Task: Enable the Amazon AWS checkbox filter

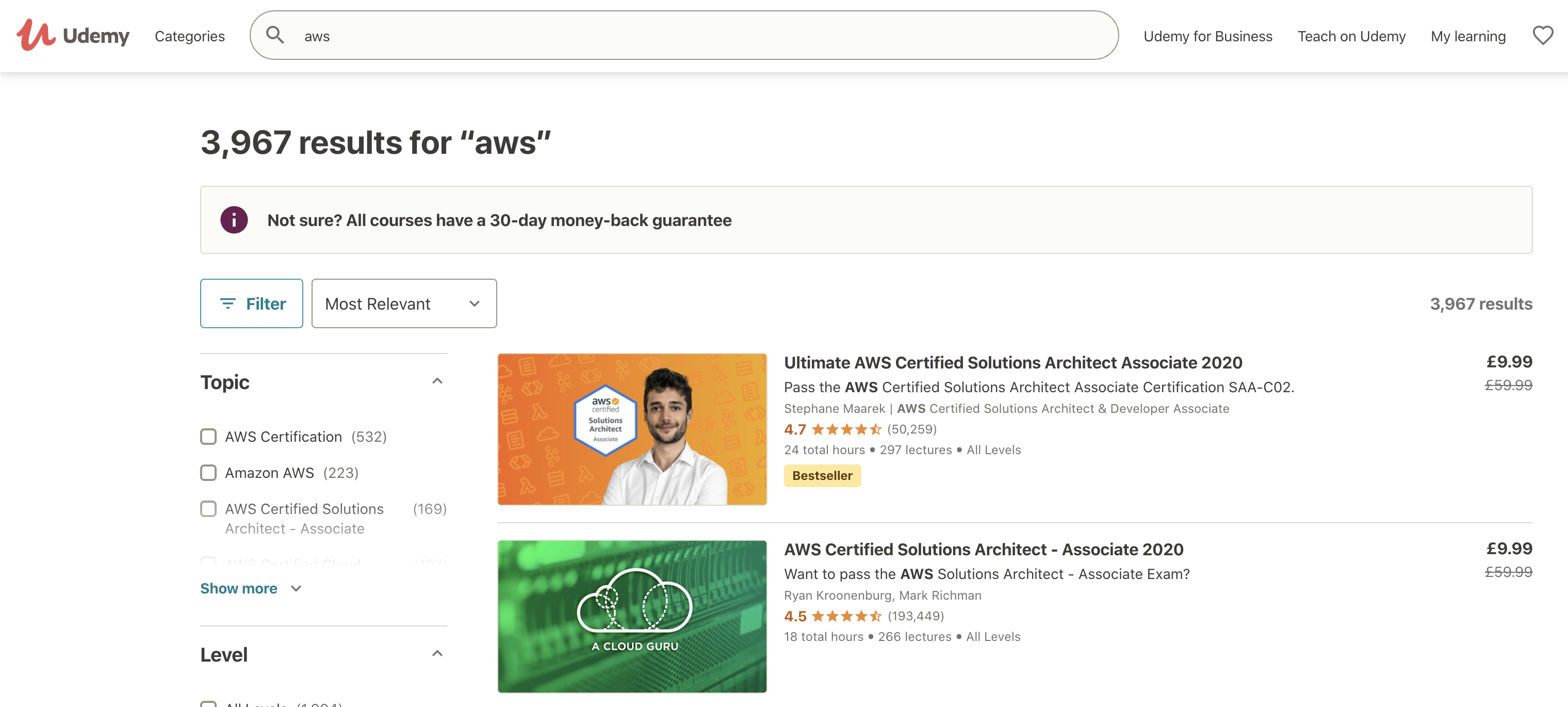Action: [x=208, y=471]
